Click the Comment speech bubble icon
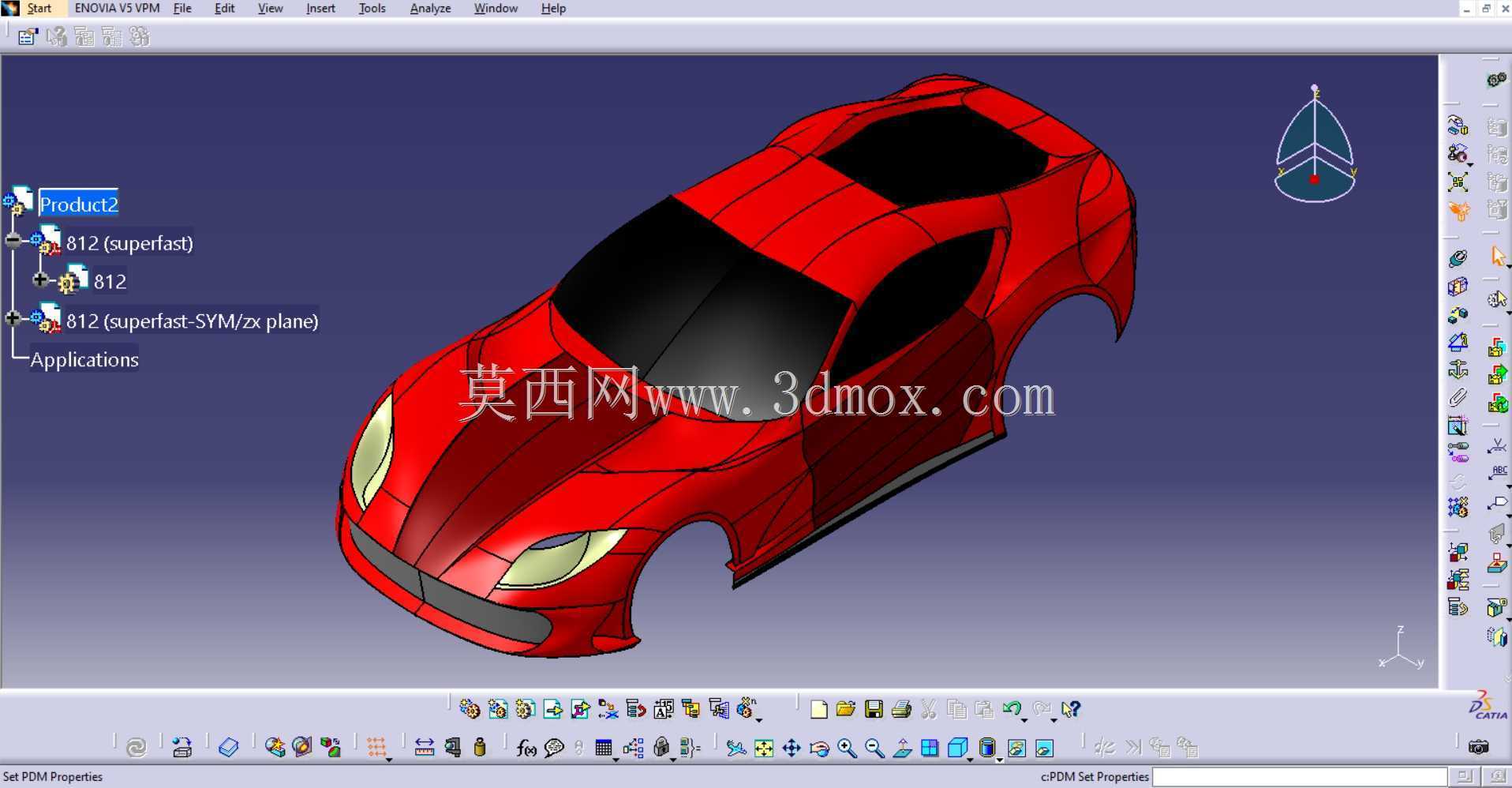Image resolution: width=1512 pixels, height=788 pixels. point(554,748)
